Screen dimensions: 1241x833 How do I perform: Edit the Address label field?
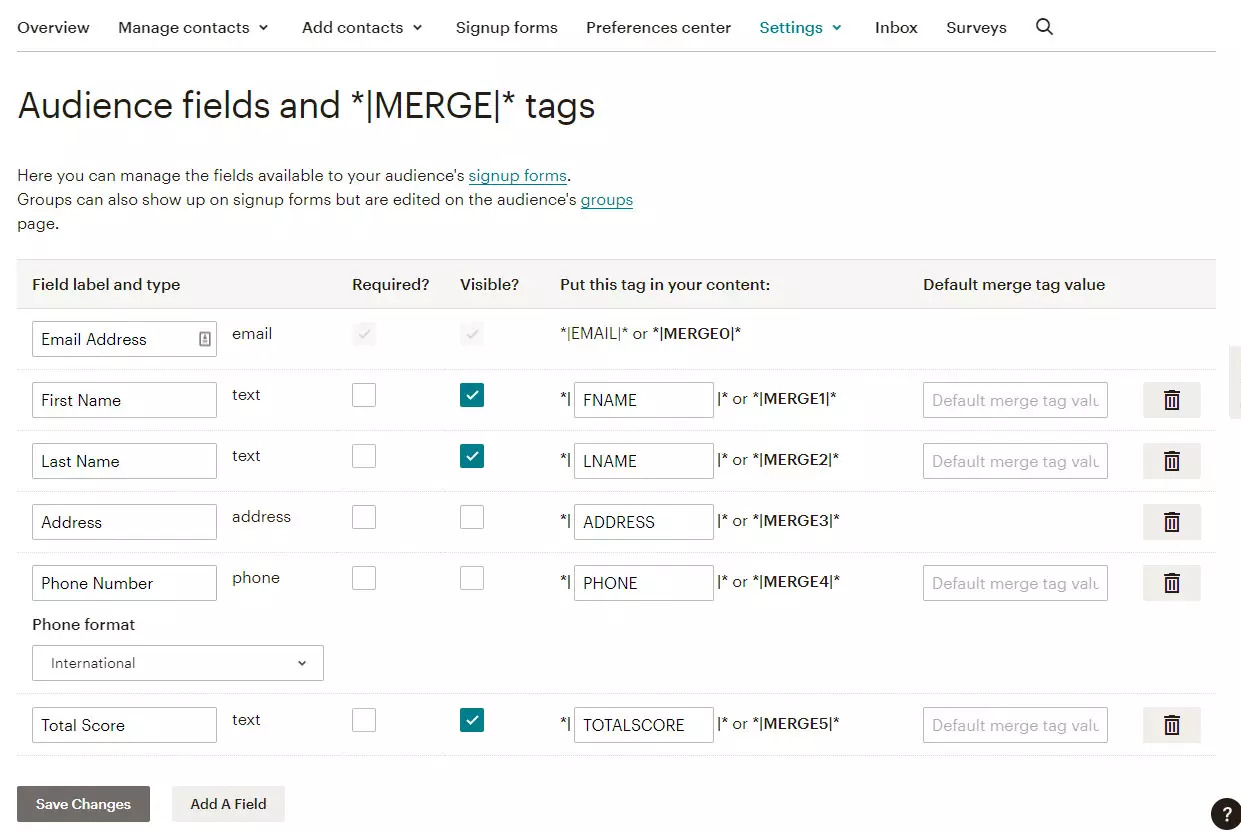click(124, 522)
